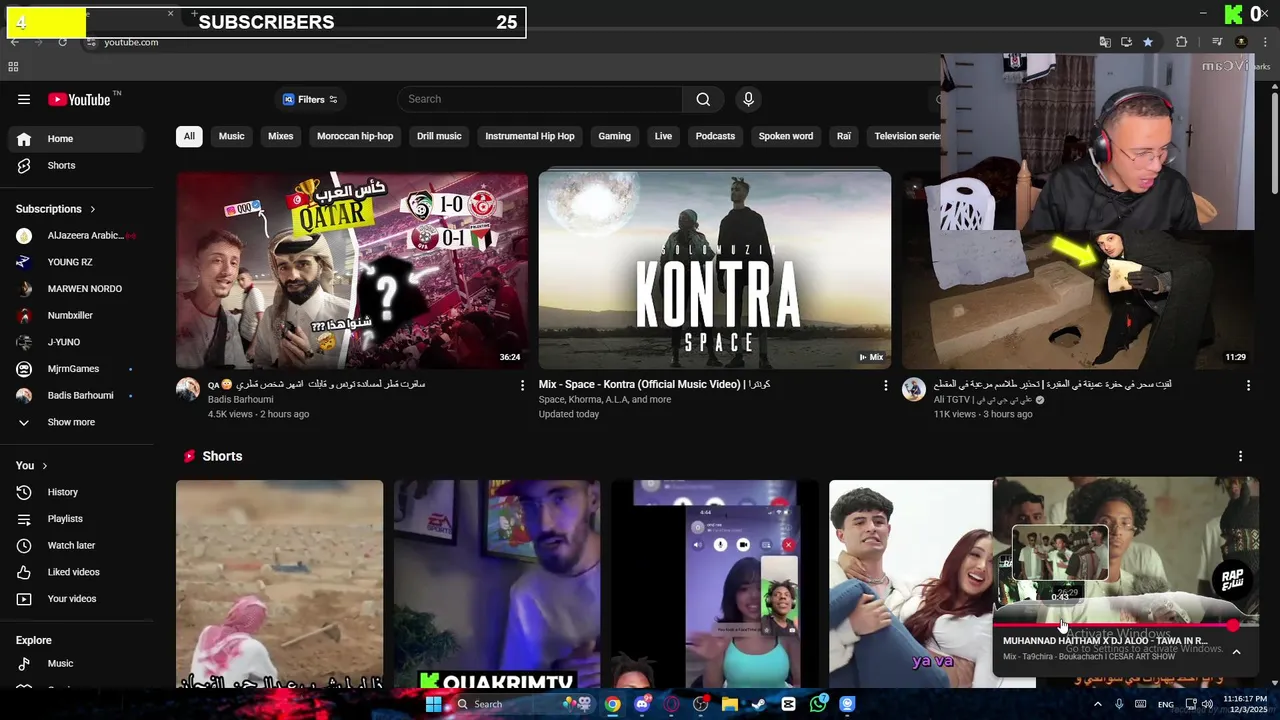Click the search magnifier button
The height and width of the screenshot is (720, 1280).
click(703, 99)
